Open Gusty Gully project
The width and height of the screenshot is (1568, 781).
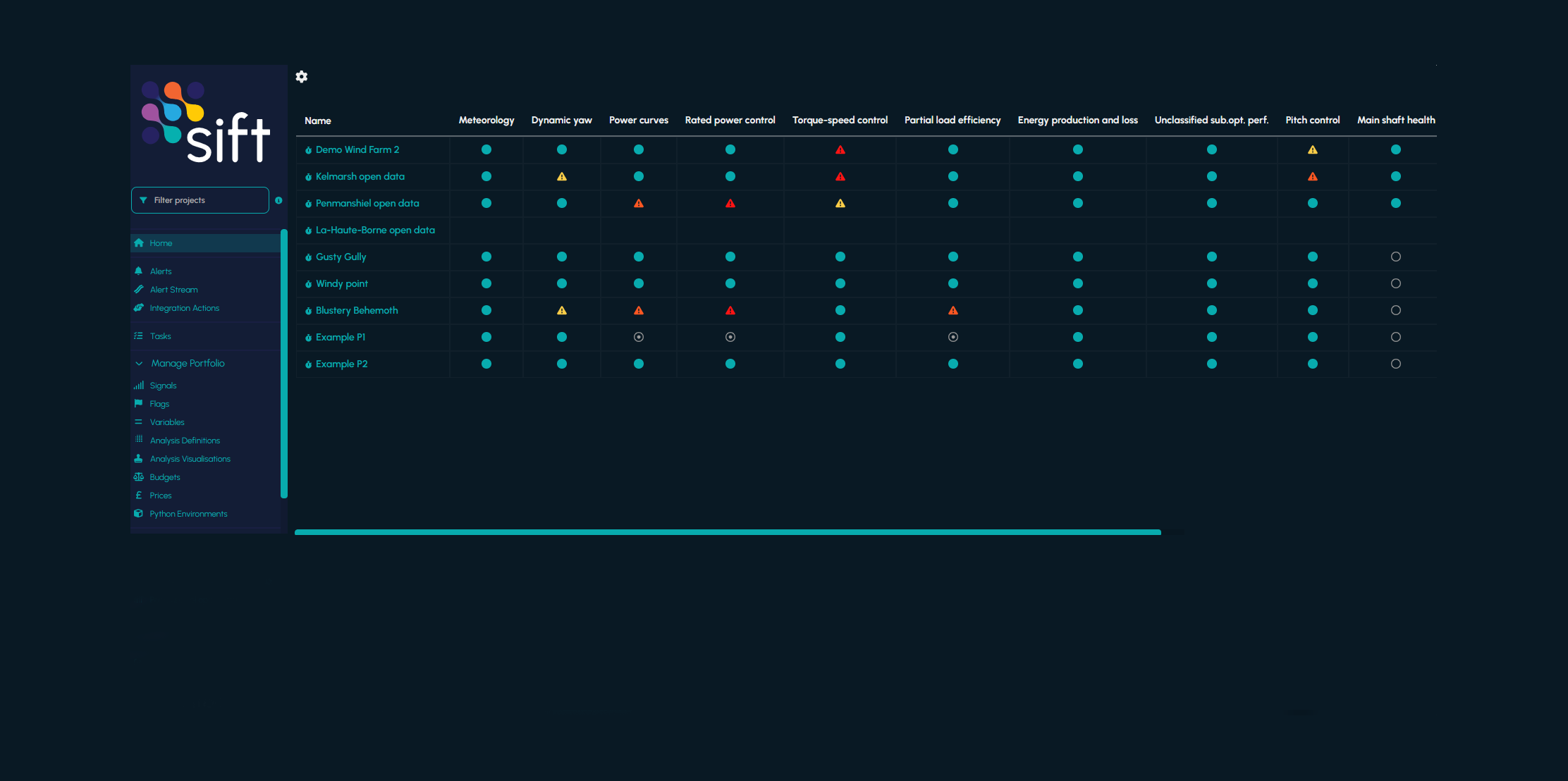[341, 257]
